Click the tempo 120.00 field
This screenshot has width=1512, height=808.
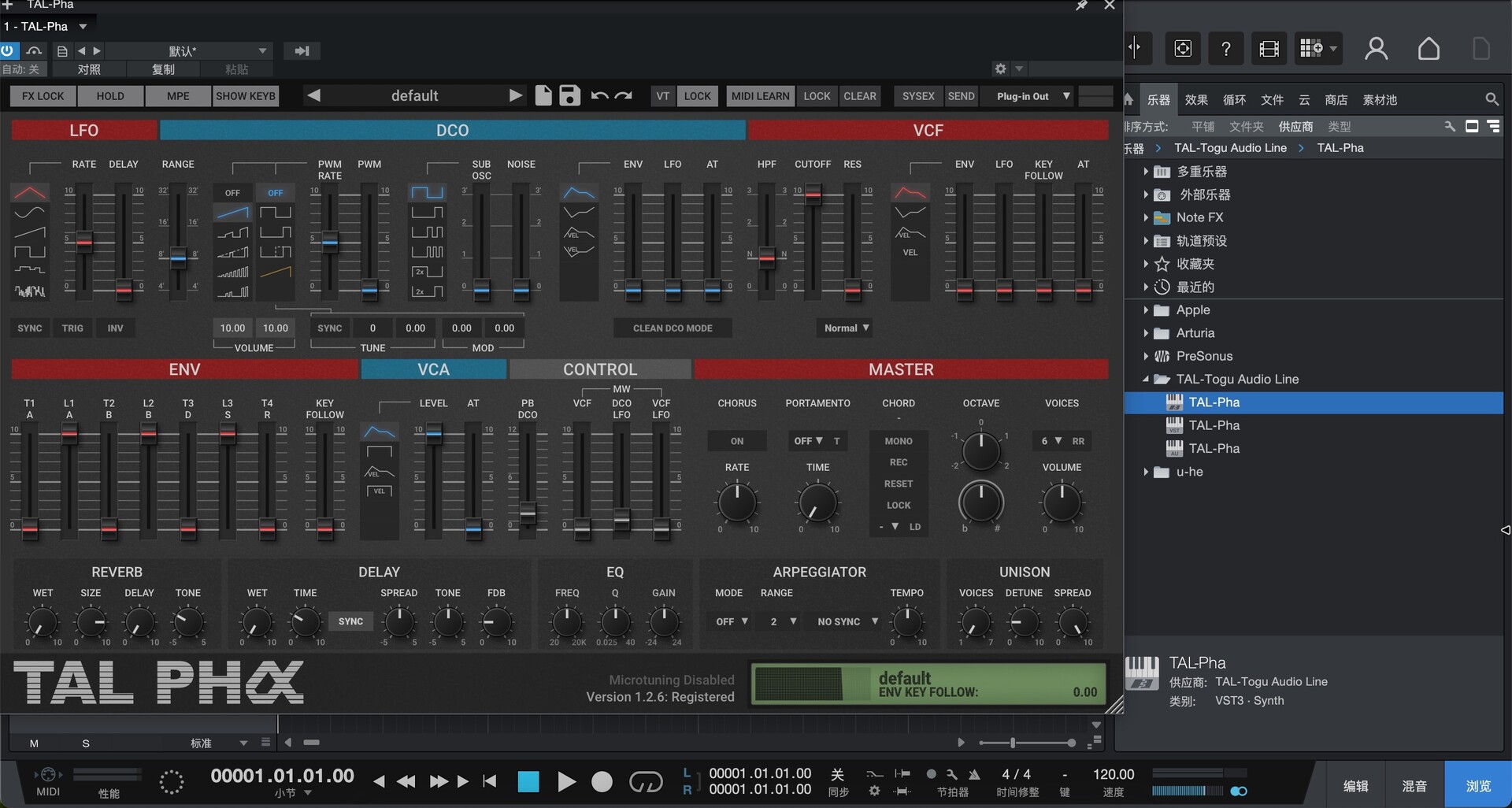click(1113, 774)
